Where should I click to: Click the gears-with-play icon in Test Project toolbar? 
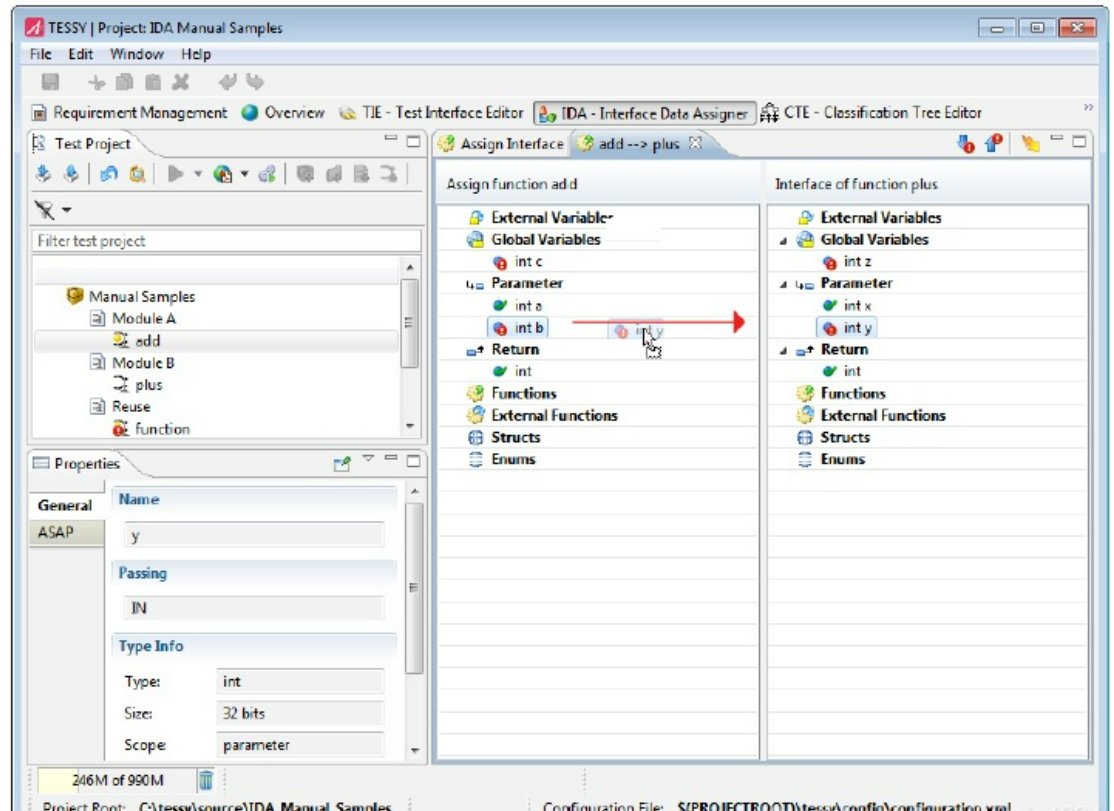click(267, 174)
